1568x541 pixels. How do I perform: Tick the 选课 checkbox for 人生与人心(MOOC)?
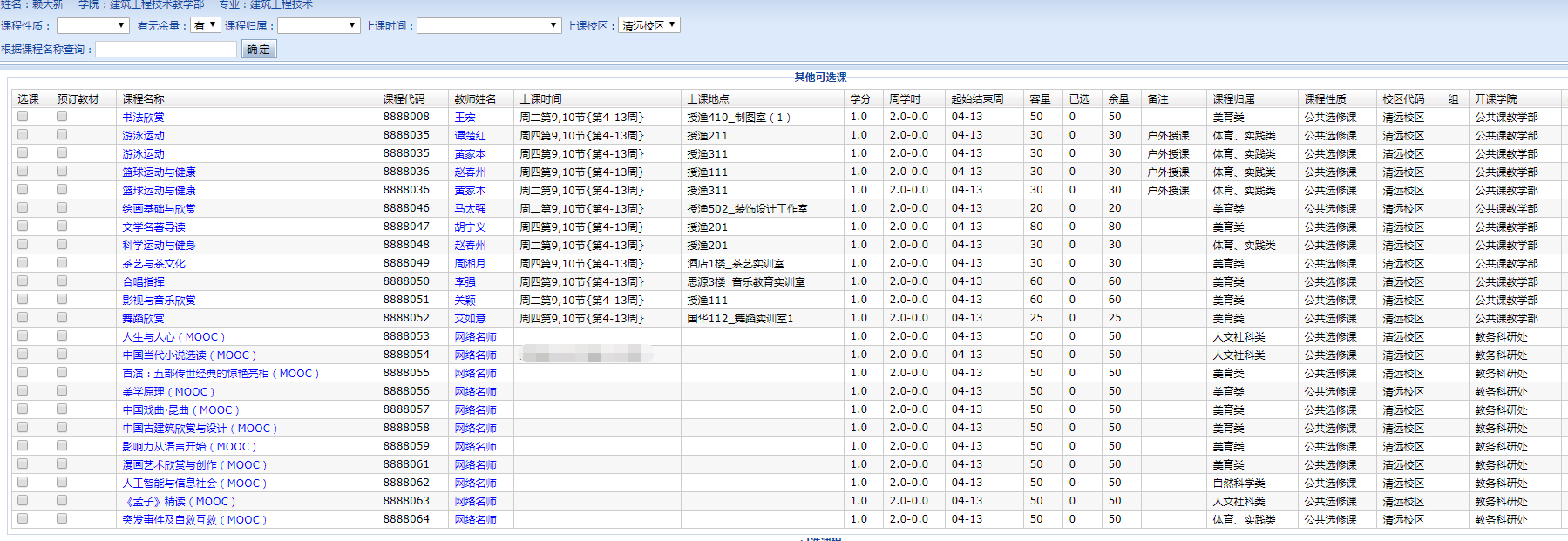pyautogui.click(x=23, y=335)
